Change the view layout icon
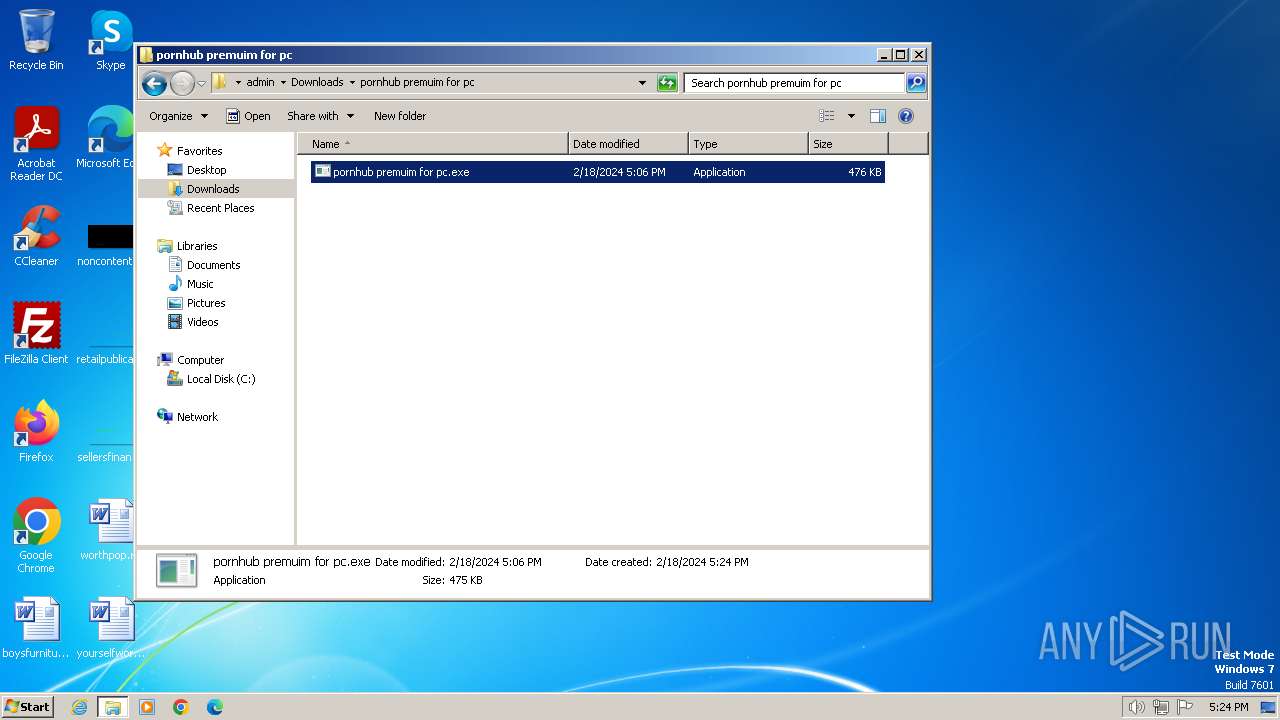 point(827,116)
